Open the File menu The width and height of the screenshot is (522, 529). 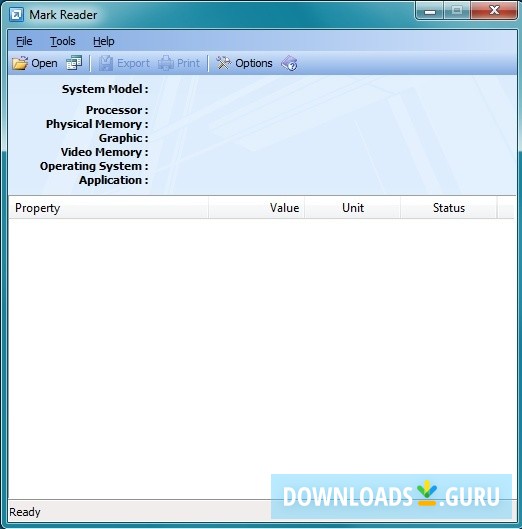pyautogui.click(x=24, y=41)
